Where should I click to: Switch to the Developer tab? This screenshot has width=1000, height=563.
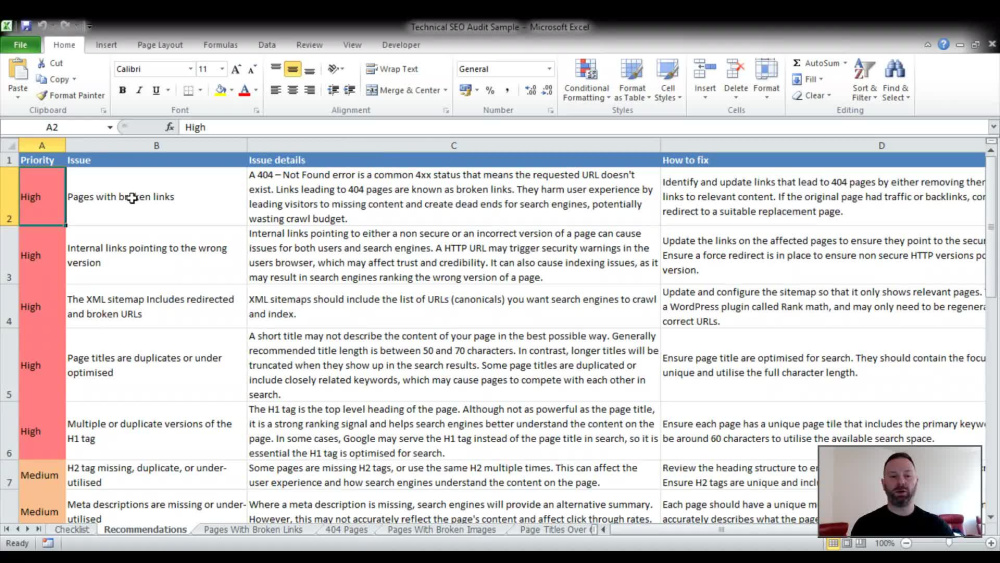[401, 45]
